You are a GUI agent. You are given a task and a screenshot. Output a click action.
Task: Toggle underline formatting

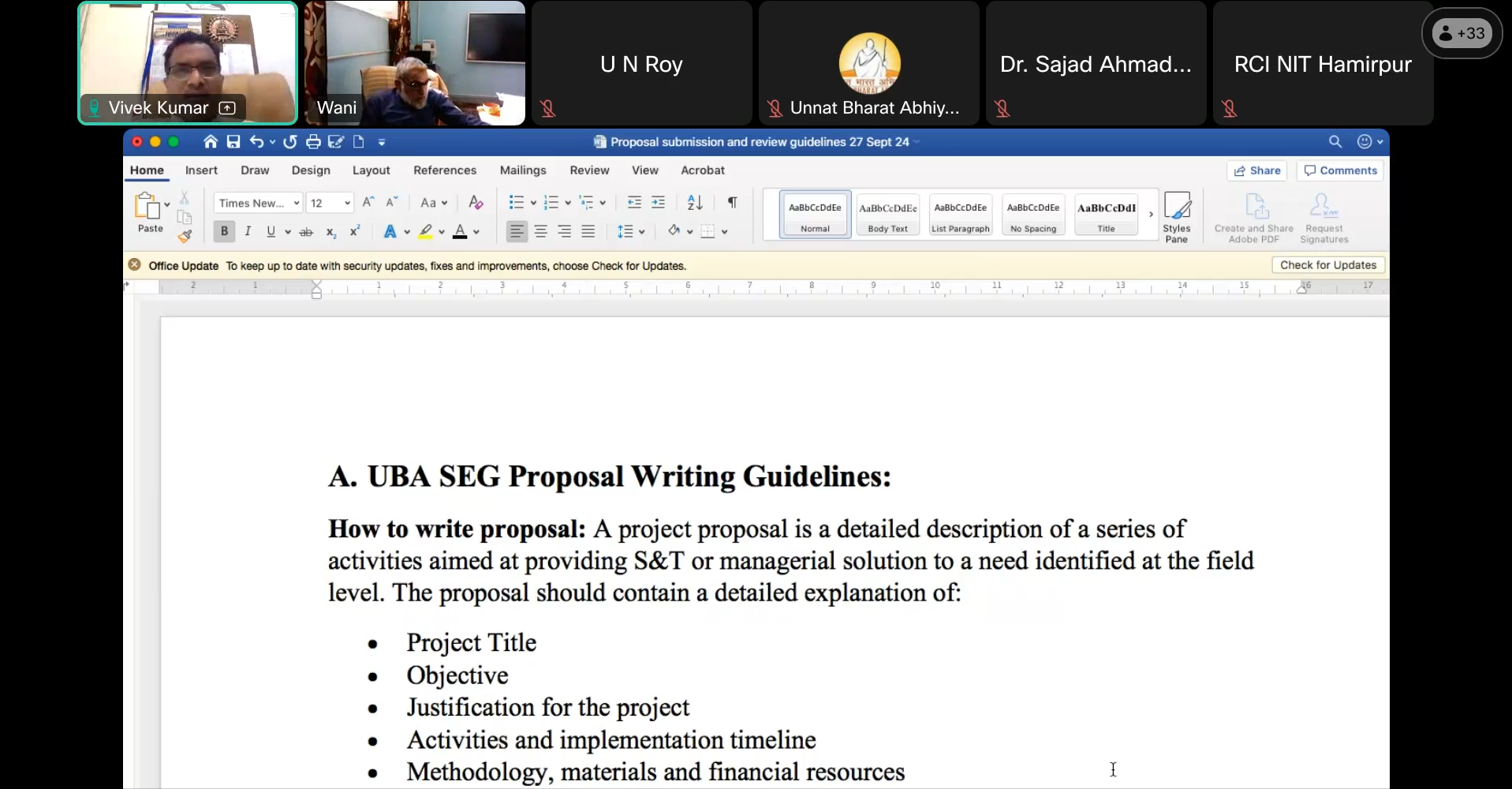271,231
